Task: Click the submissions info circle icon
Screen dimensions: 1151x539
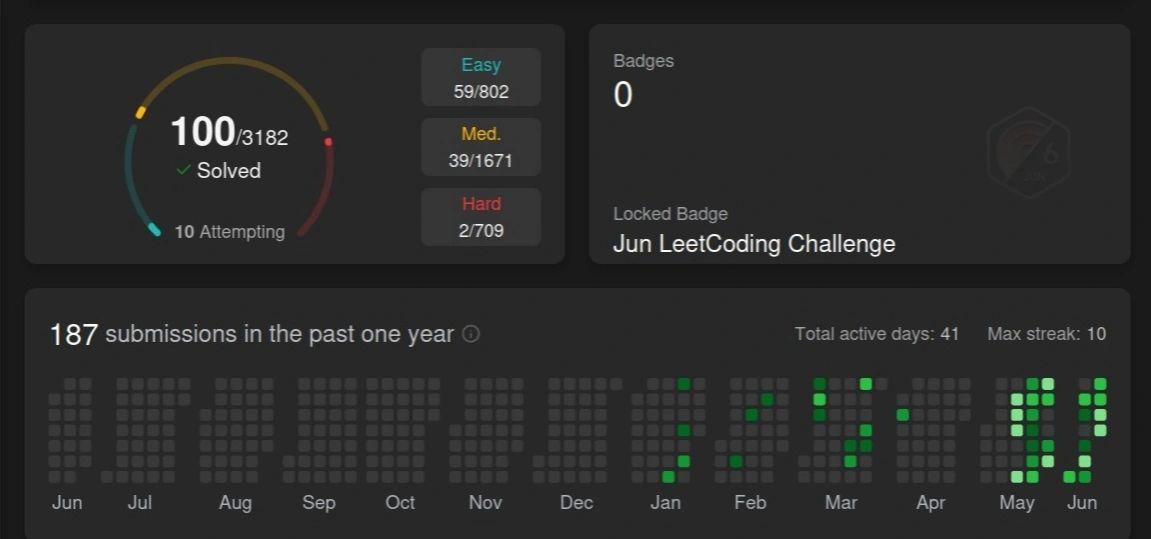Action: (x=471, y=334)
